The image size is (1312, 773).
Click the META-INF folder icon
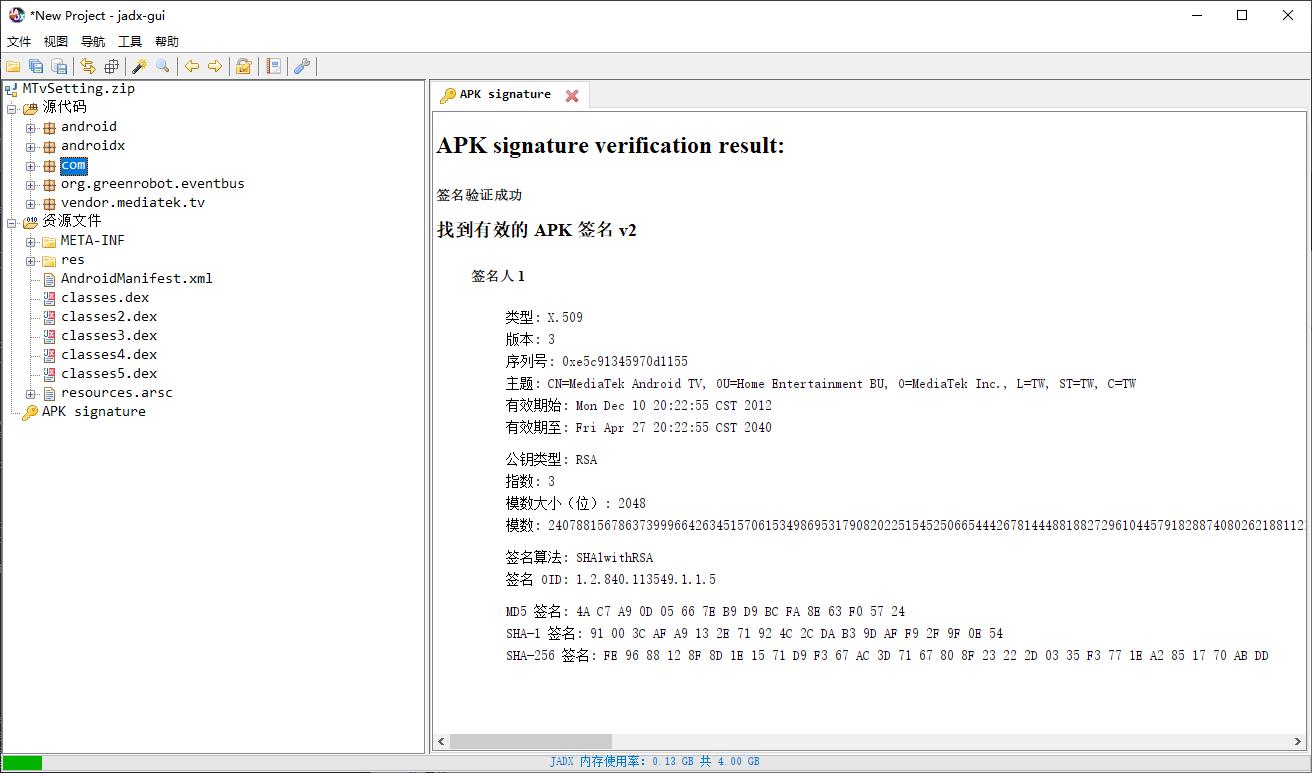(x=49, y=241)
